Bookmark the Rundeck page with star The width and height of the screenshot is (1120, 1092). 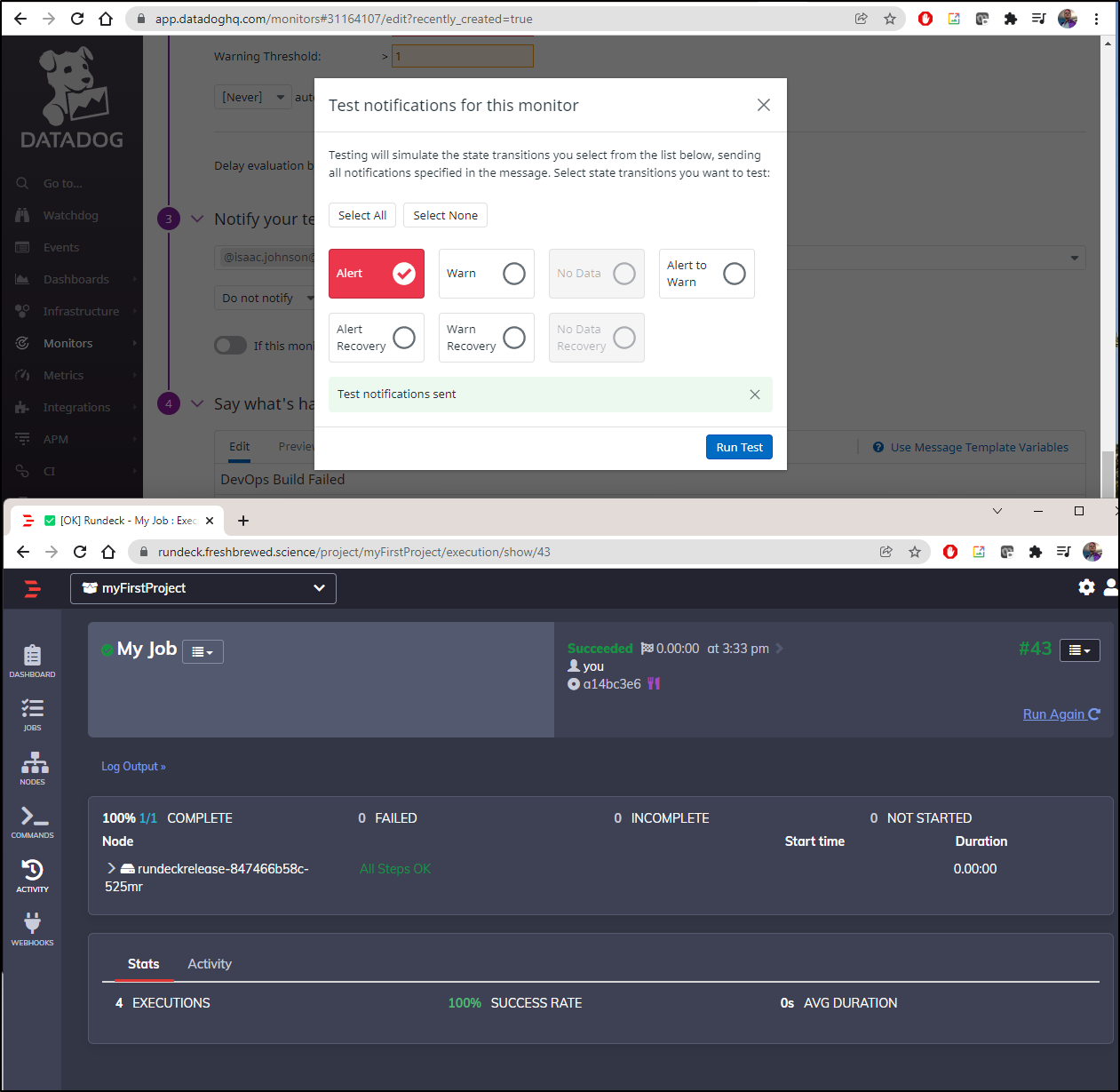pos(914,552)
